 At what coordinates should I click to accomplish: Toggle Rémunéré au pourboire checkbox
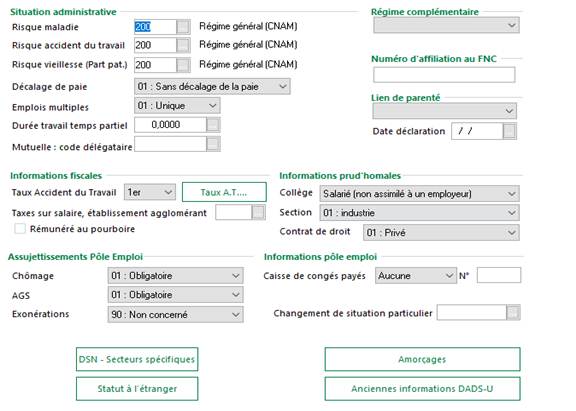[20, 229]
